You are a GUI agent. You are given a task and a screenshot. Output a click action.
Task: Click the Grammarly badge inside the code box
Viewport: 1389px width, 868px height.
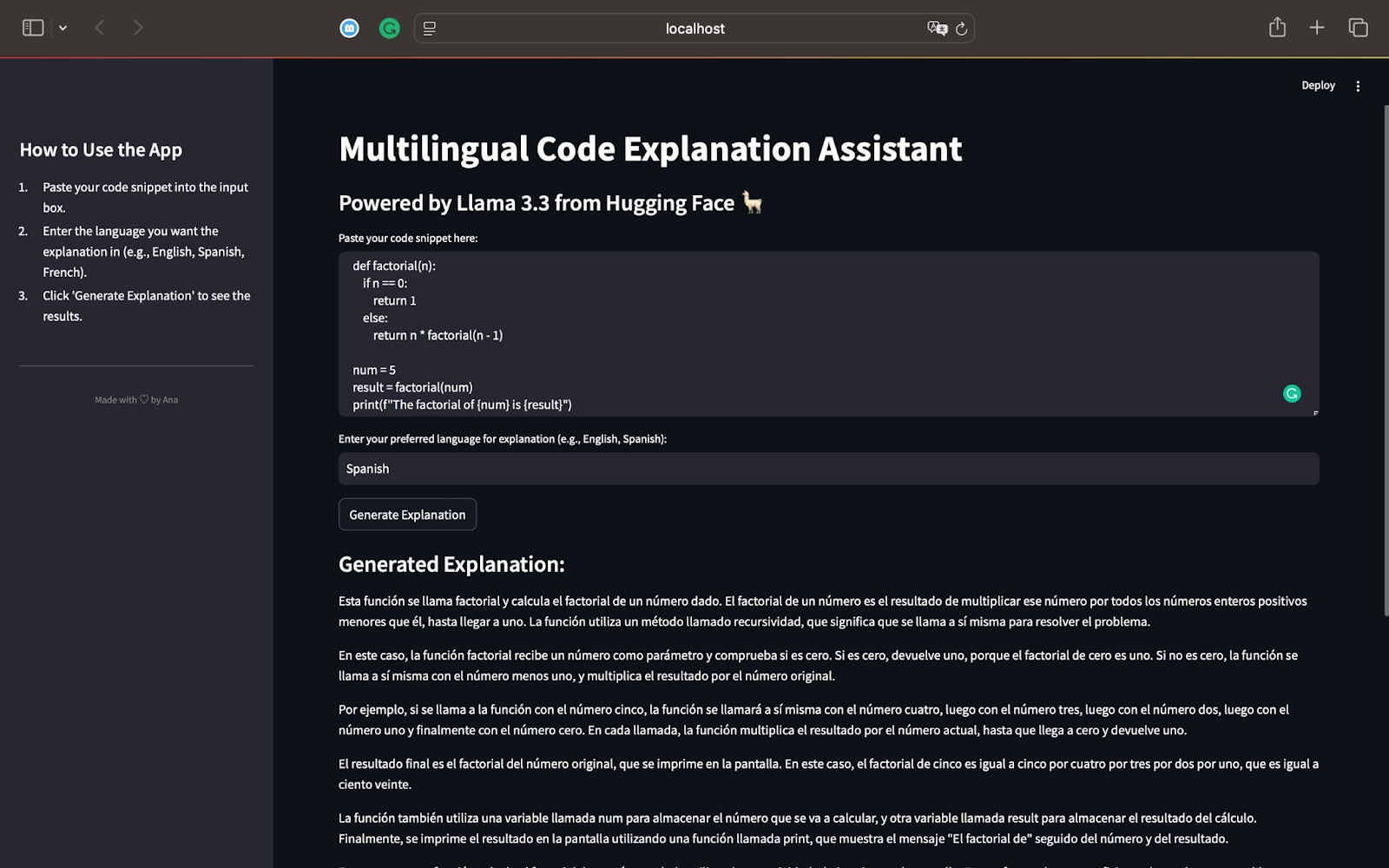1291,393
